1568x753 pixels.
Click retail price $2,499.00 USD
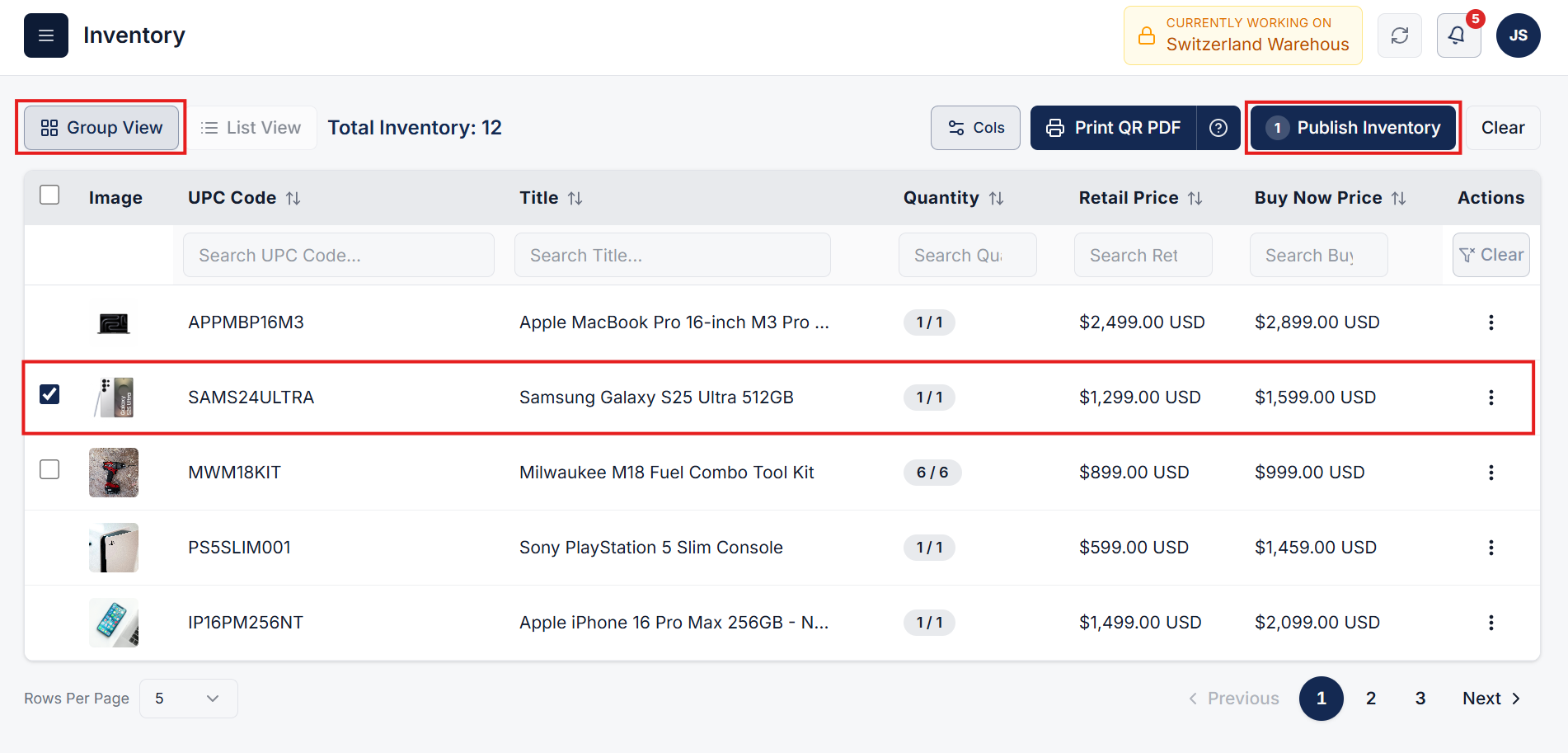click(x=1142, y=322)
